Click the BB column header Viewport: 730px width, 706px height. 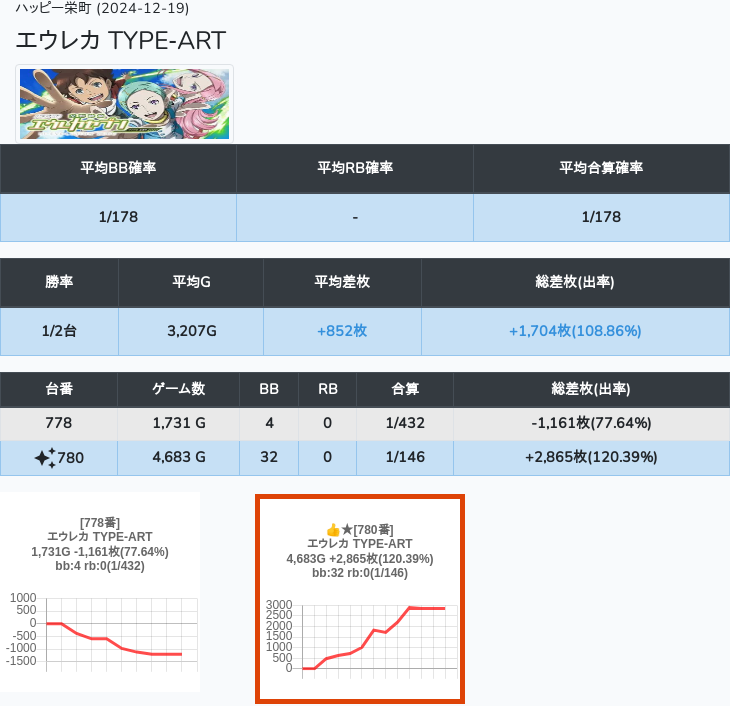pos(269,388)
